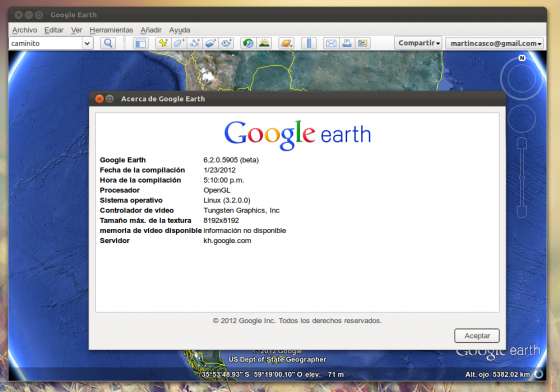Click the Alt. ojo altitude readout
Viewport: 560px width, 392px height.
pos(497,375)
